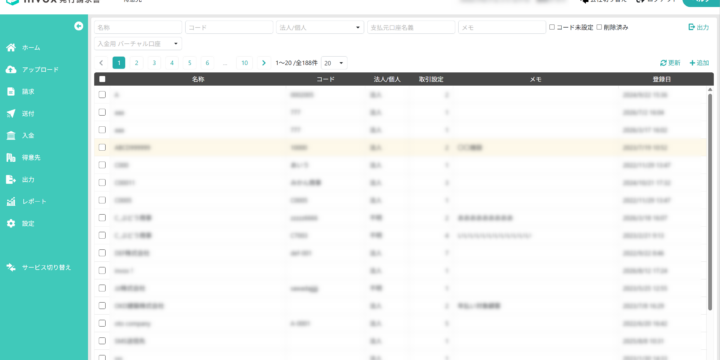Image resolution: width=720 pixels, height=360 pixels.
Task: Go to page 6
Action: (x=207, y=63)
